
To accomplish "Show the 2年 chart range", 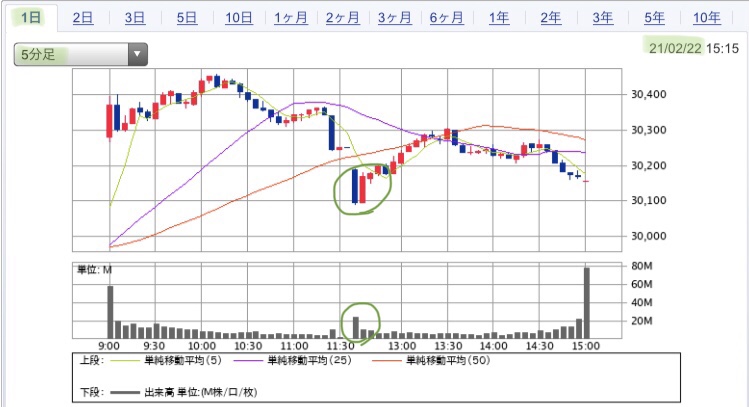I will tap(551, 18).
